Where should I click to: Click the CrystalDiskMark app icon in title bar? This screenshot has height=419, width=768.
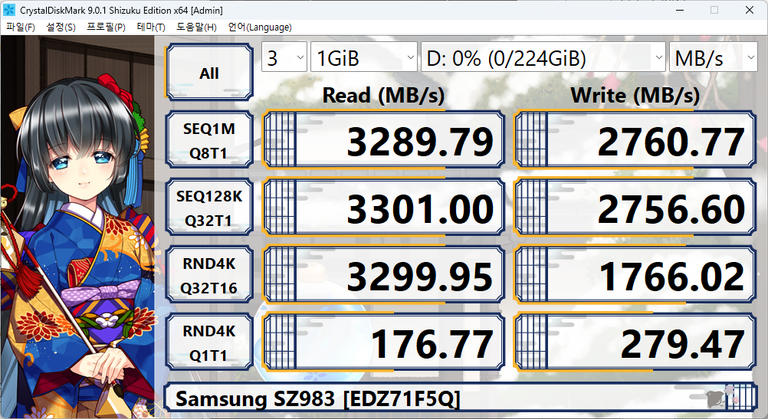click(10, 9)
